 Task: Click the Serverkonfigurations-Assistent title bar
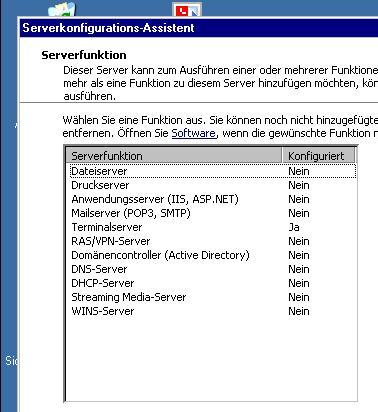pyautogui.click(x=199, y=28)
